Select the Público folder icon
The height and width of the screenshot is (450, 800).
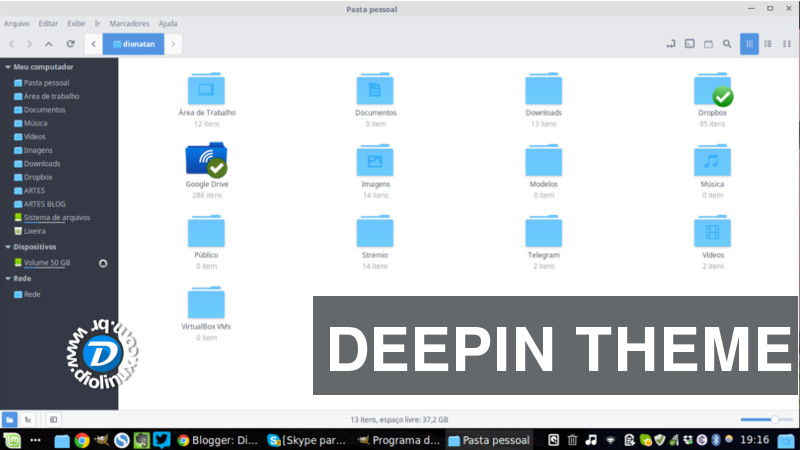(x=206, y=231)
